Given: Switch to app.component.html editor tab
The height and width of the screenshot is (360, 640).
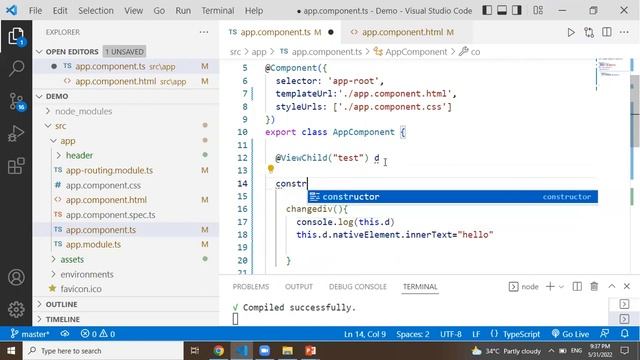Looking at the screenshot, I should click(407, 32).
